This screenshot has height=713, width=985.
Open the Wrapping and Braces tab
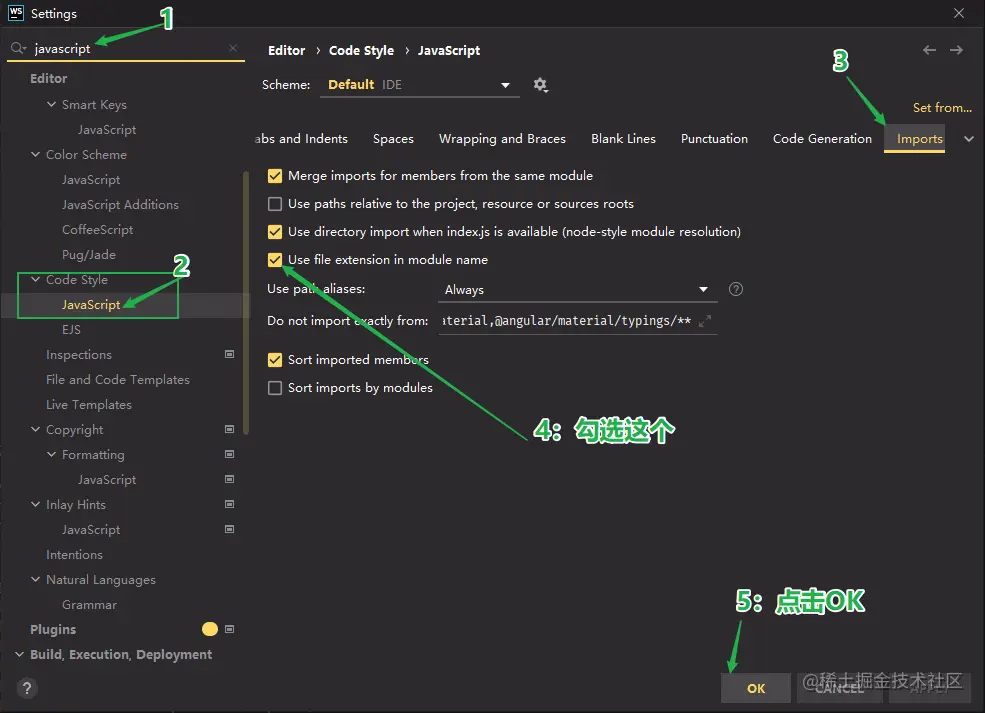[x=502, y=139]
